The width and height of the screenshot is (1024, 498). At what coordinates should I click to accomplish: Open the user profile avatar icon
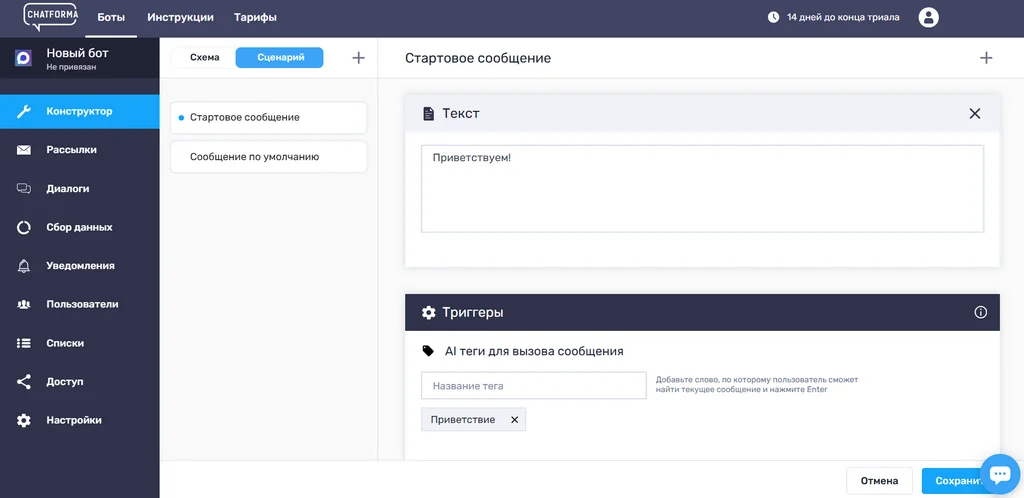(x=929, y=18)
